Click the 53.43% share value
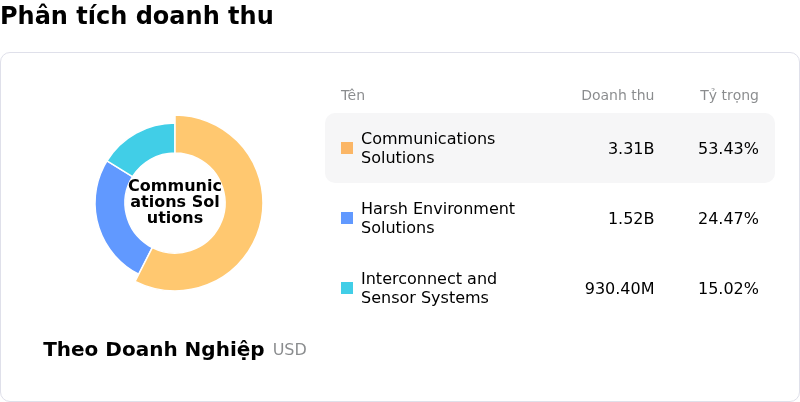Viewport: 800px width, 402px height. click(728, 149)
